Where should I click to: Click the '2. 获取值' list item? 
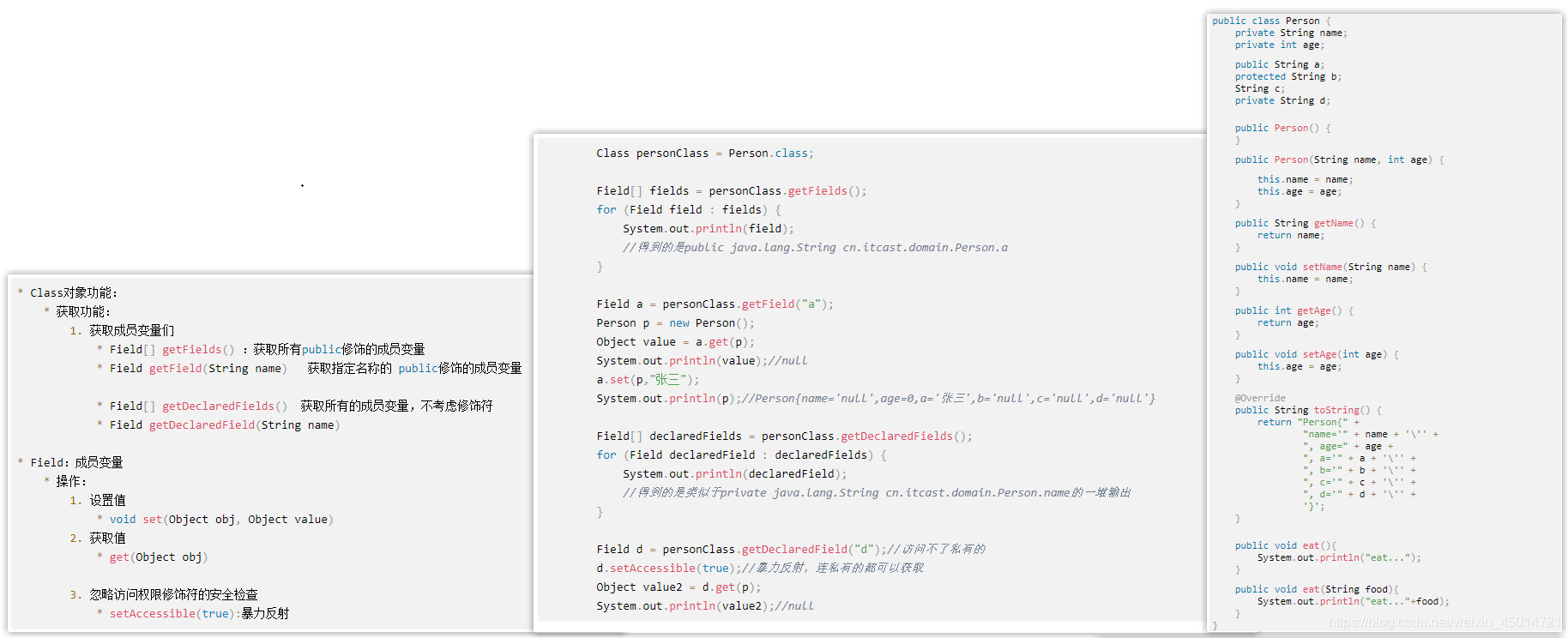pos(98,539)
